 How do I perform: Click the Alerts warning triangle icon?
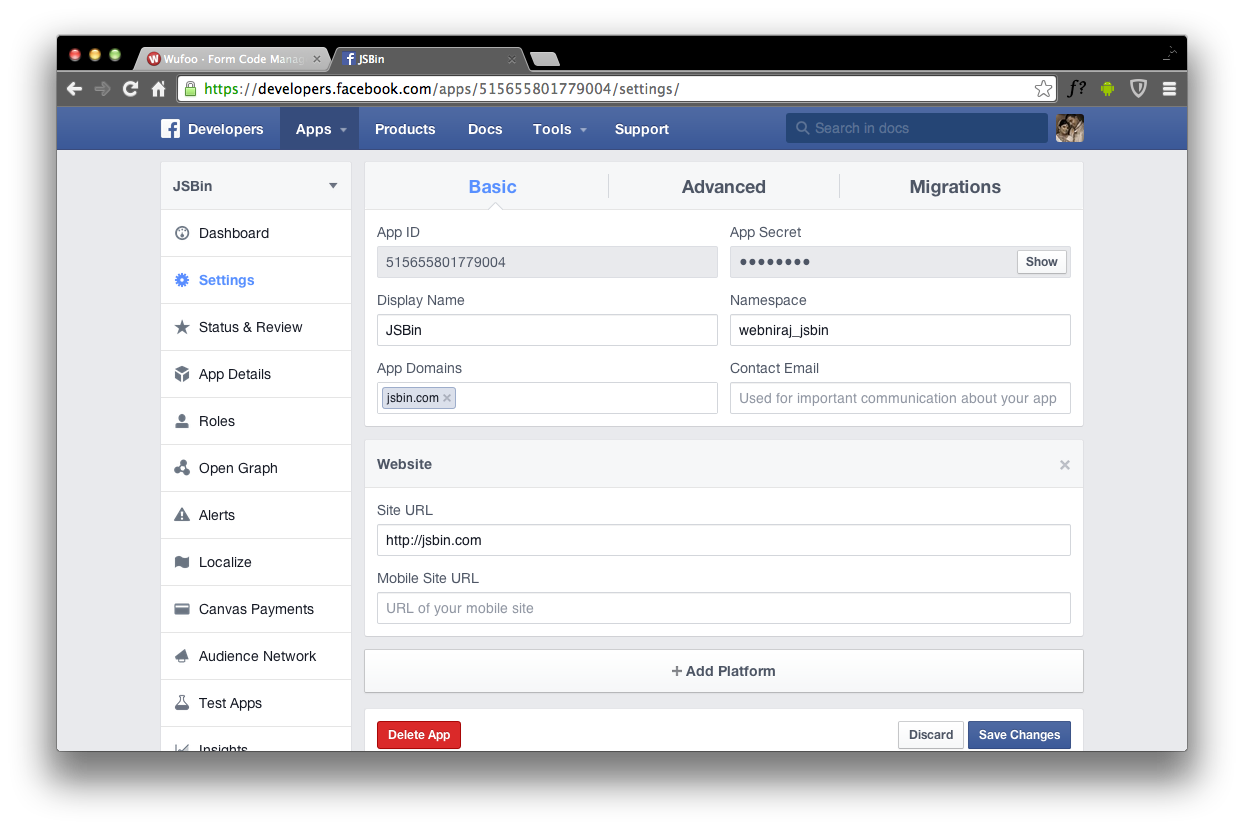(x=182, y=515)
